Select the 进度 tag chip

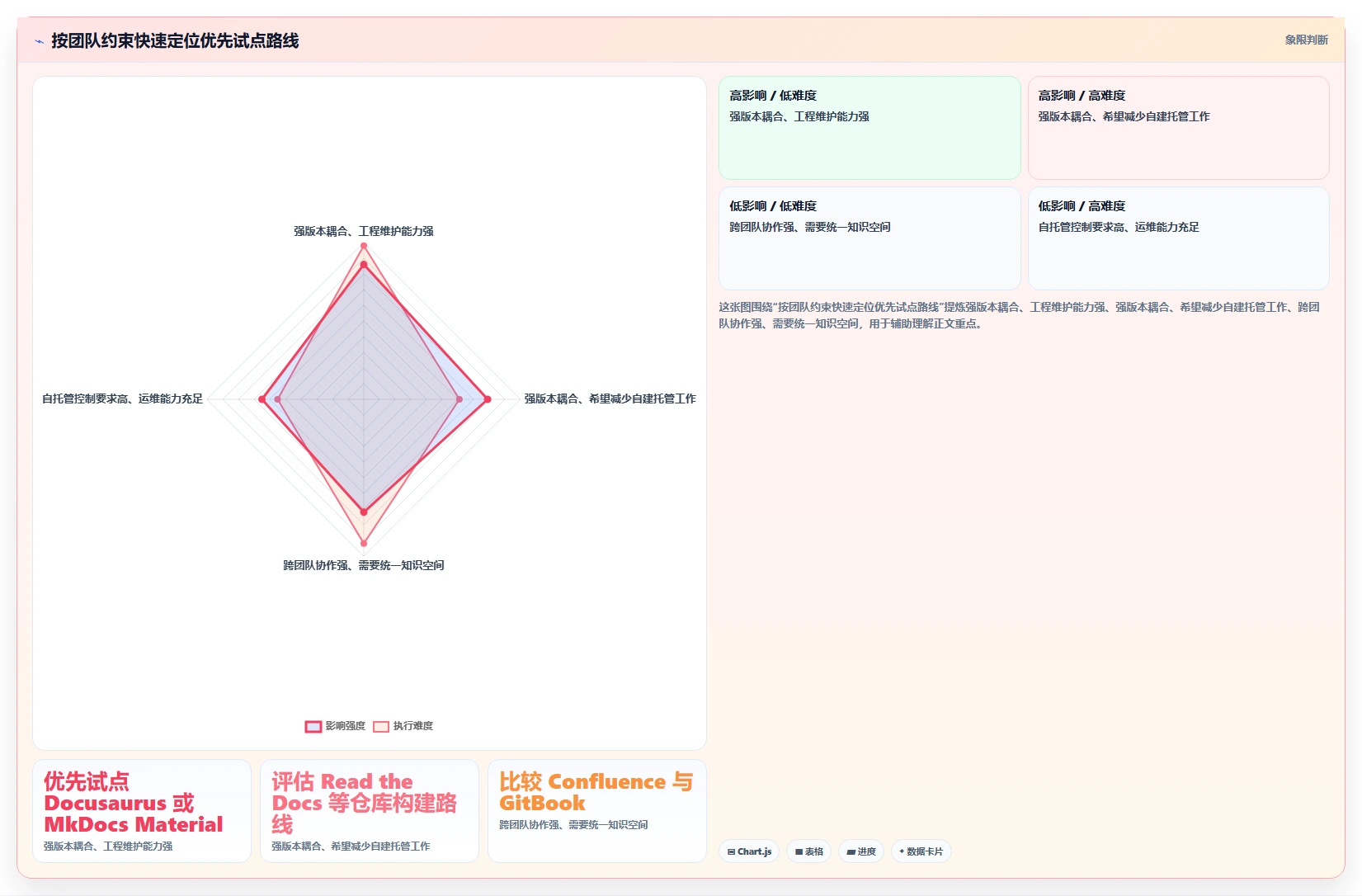tap(861, 851)
